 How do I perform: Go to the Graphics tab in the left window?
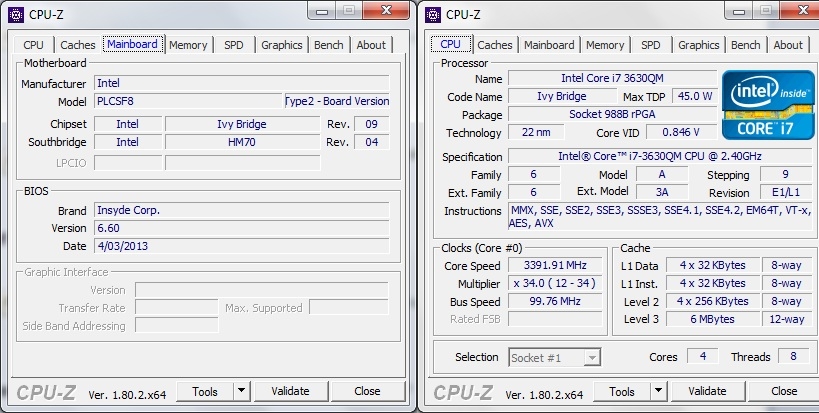tap(282, 45)
